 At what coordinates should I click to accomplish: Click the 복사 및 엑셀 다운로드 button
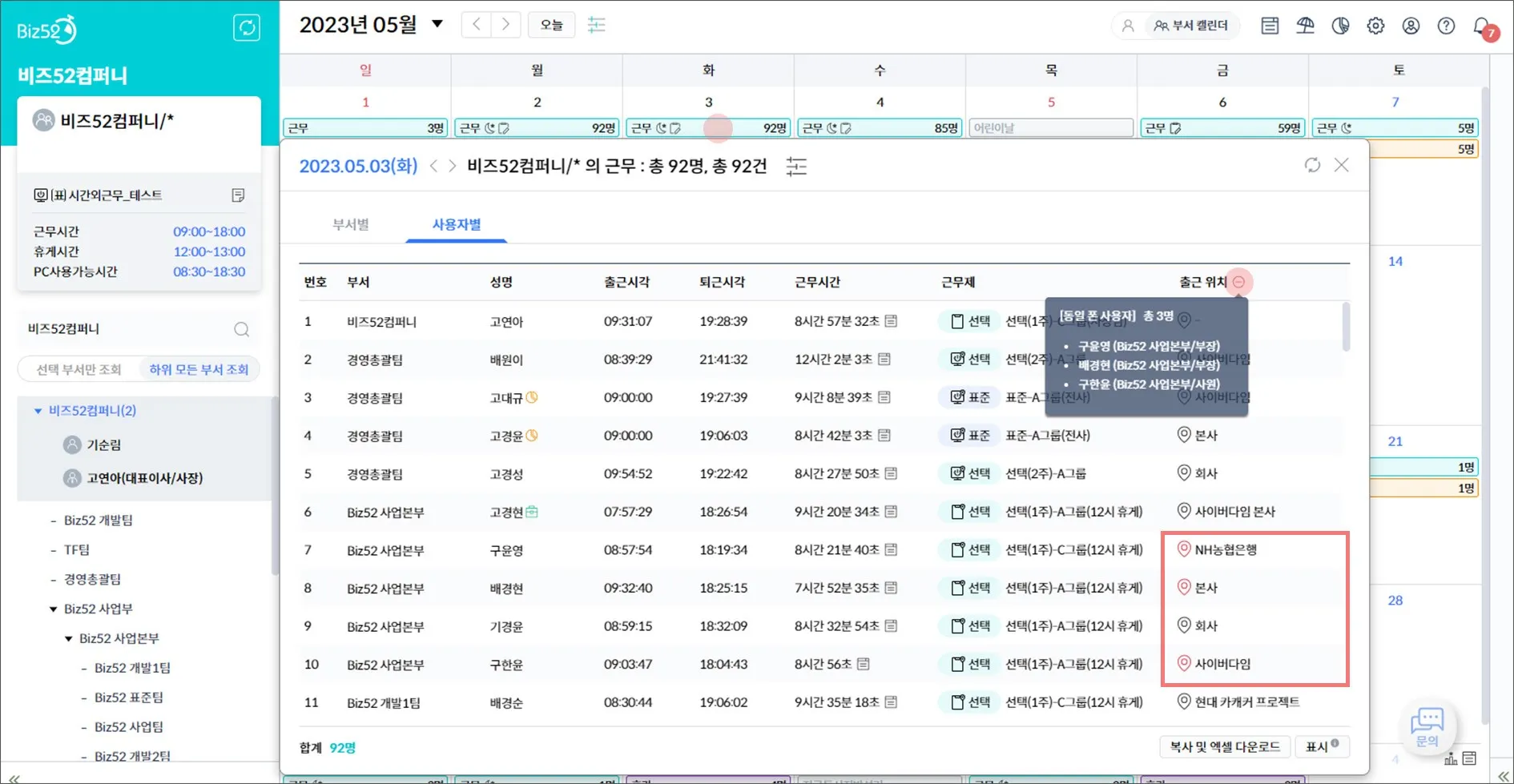[1224, 746]
